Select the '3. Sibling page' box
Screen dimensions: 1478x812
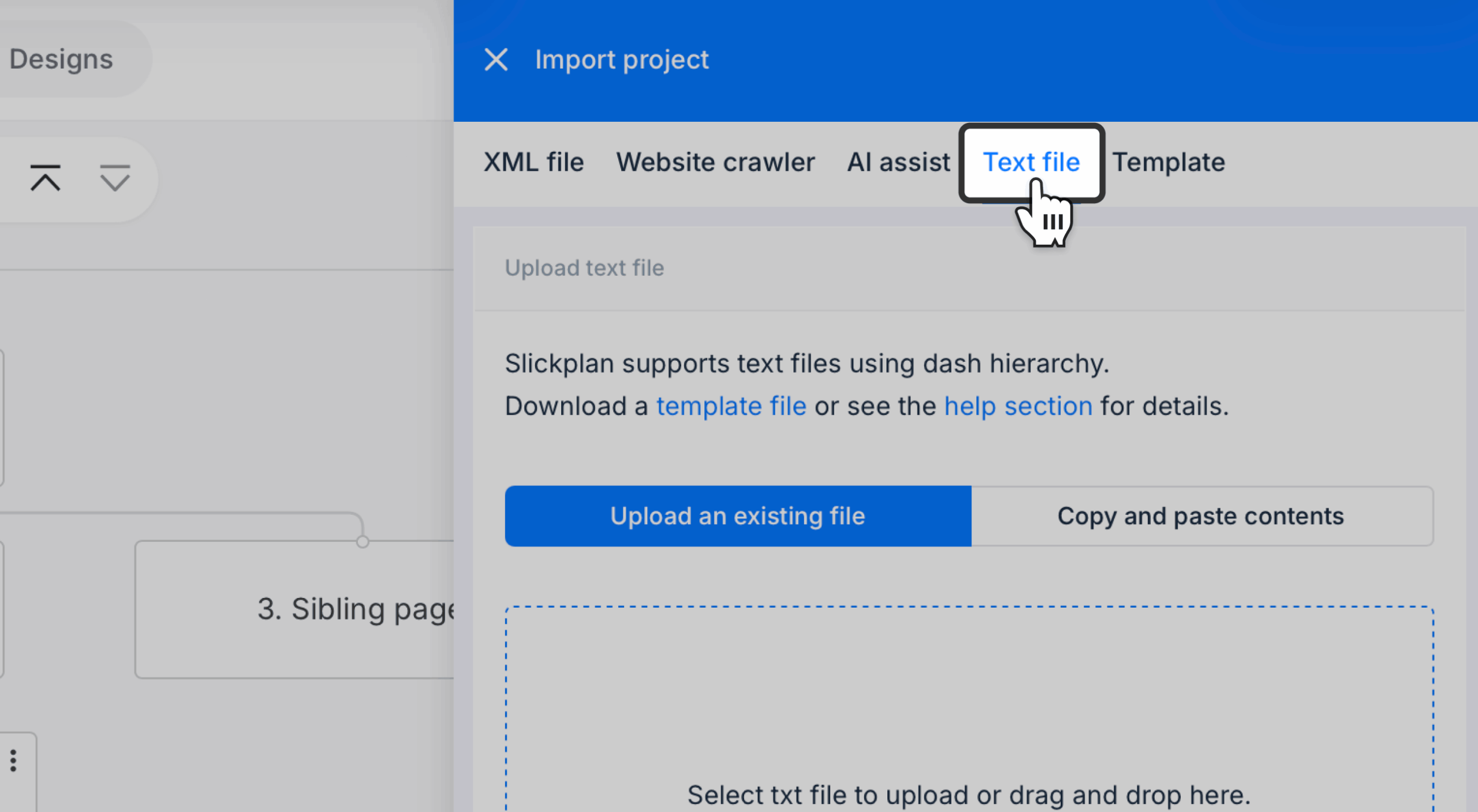pyautogui.click(x=294, y=609)
